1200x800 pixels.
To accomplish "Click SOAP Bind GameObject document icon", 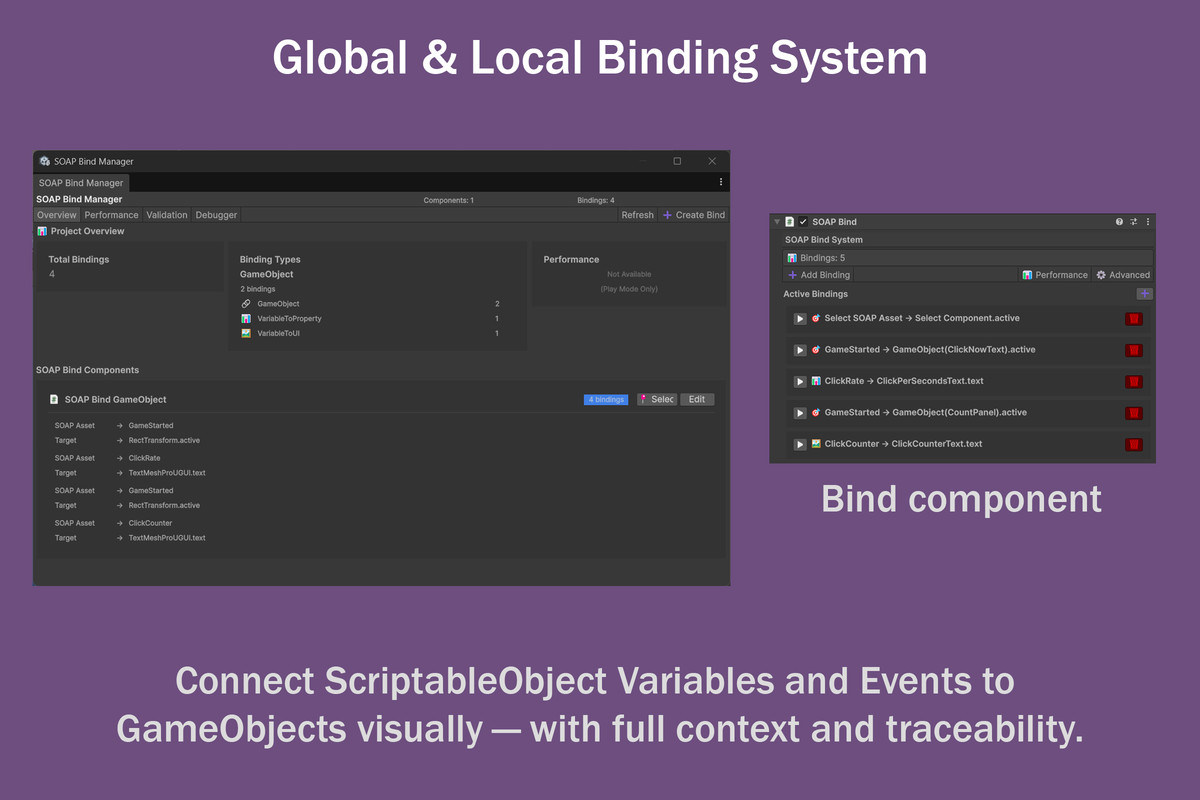I will click(x=54, y=399).
